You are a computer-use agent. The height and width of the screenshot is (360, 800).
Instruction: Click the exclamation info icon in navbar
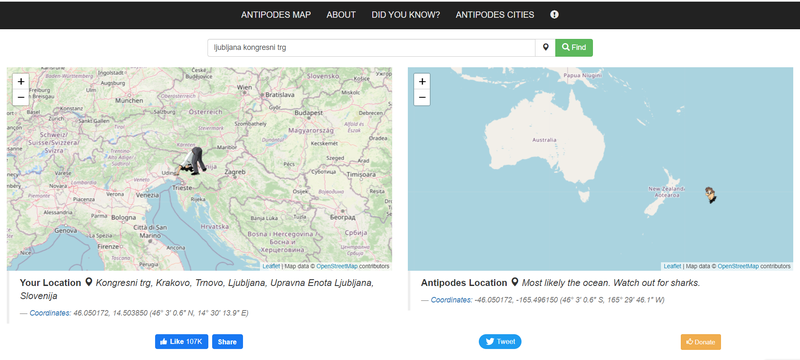point(554,15)
